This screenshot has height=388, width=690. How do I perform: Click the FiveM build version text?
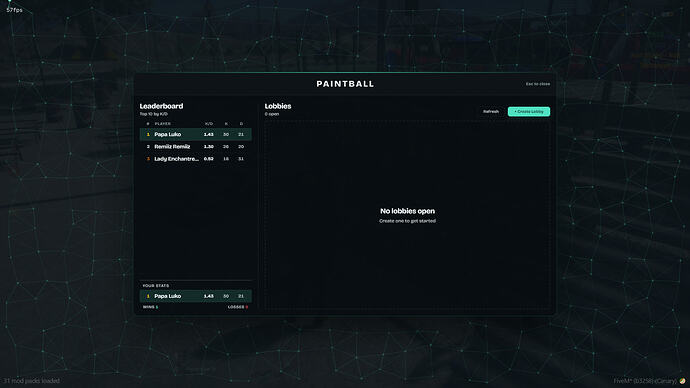646,381
